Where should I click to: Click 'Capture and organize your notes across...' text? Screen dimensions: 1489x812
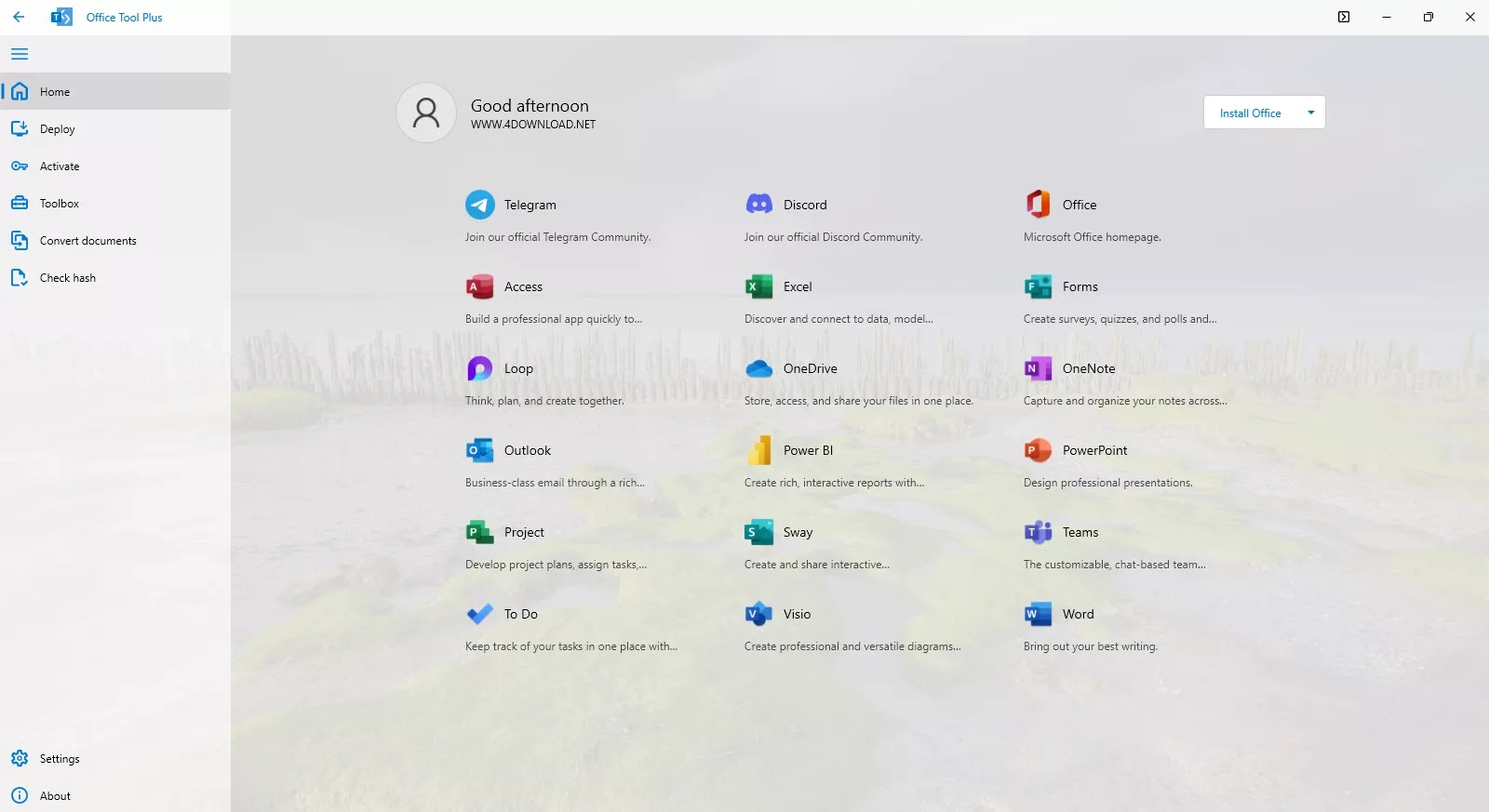(1125, 401)
